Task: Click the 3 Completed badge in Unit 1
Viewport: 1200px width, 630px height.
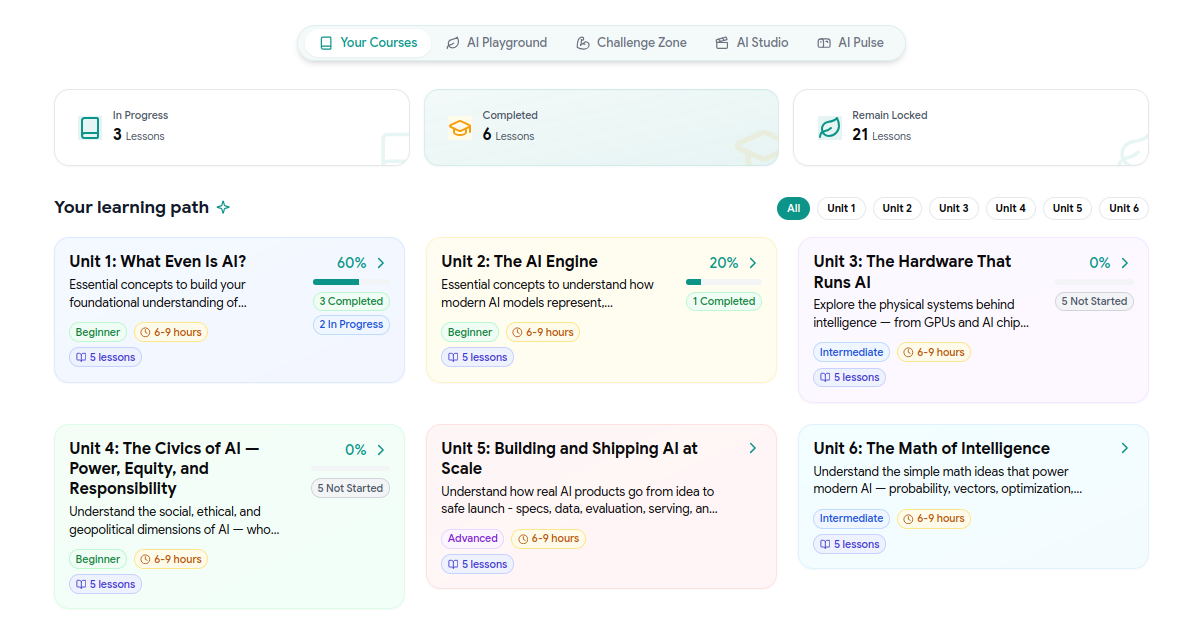Action: (x=351, y=301)
